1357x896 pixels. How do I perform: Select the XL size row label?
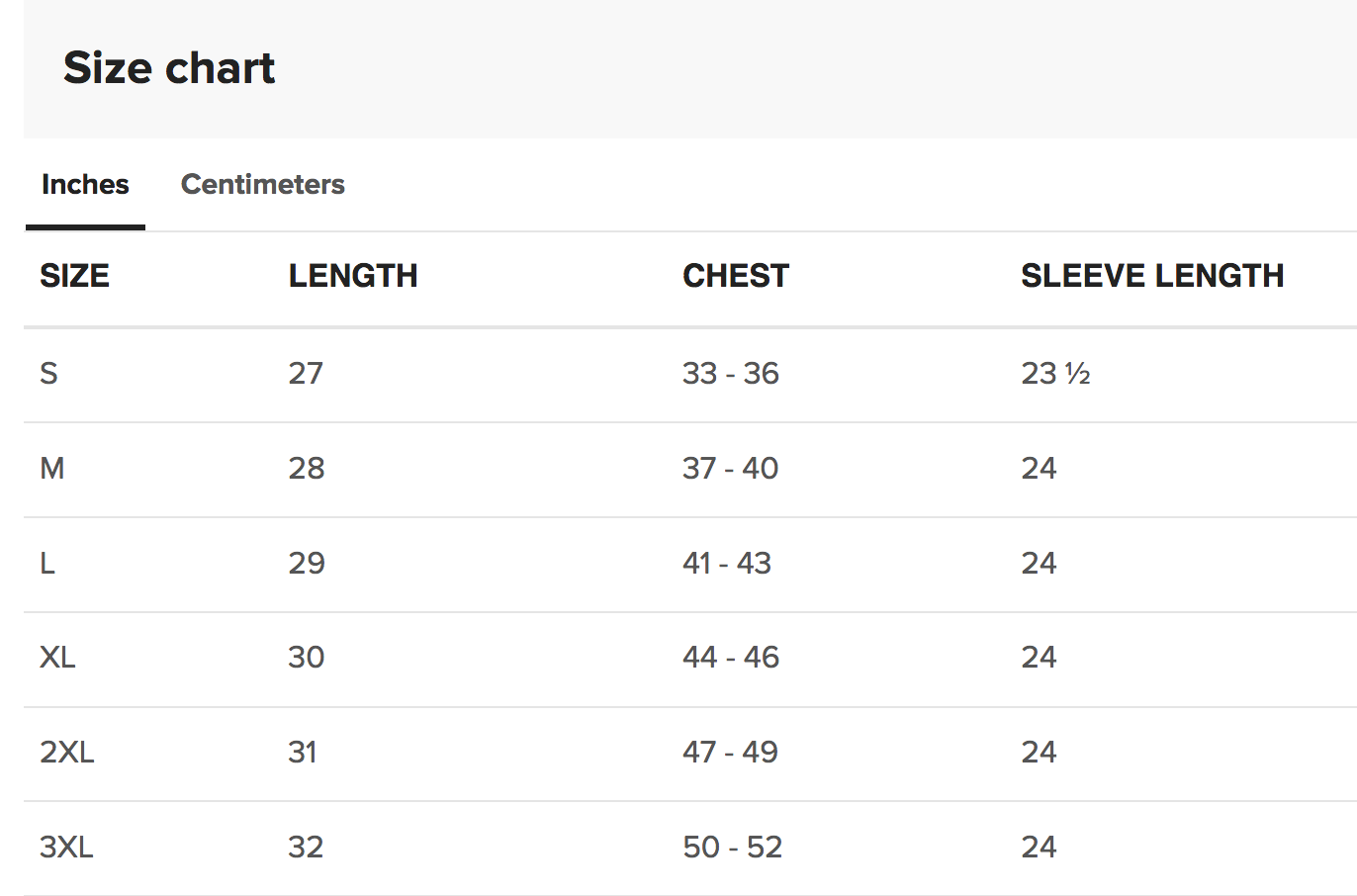coord(57,658)
